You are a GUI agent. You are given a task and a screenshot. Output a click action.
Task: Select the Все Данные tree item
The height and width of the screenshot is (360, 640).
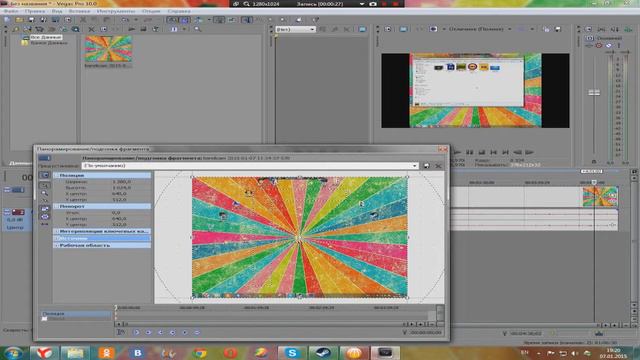pyautogui.click(x=46, y=37)
